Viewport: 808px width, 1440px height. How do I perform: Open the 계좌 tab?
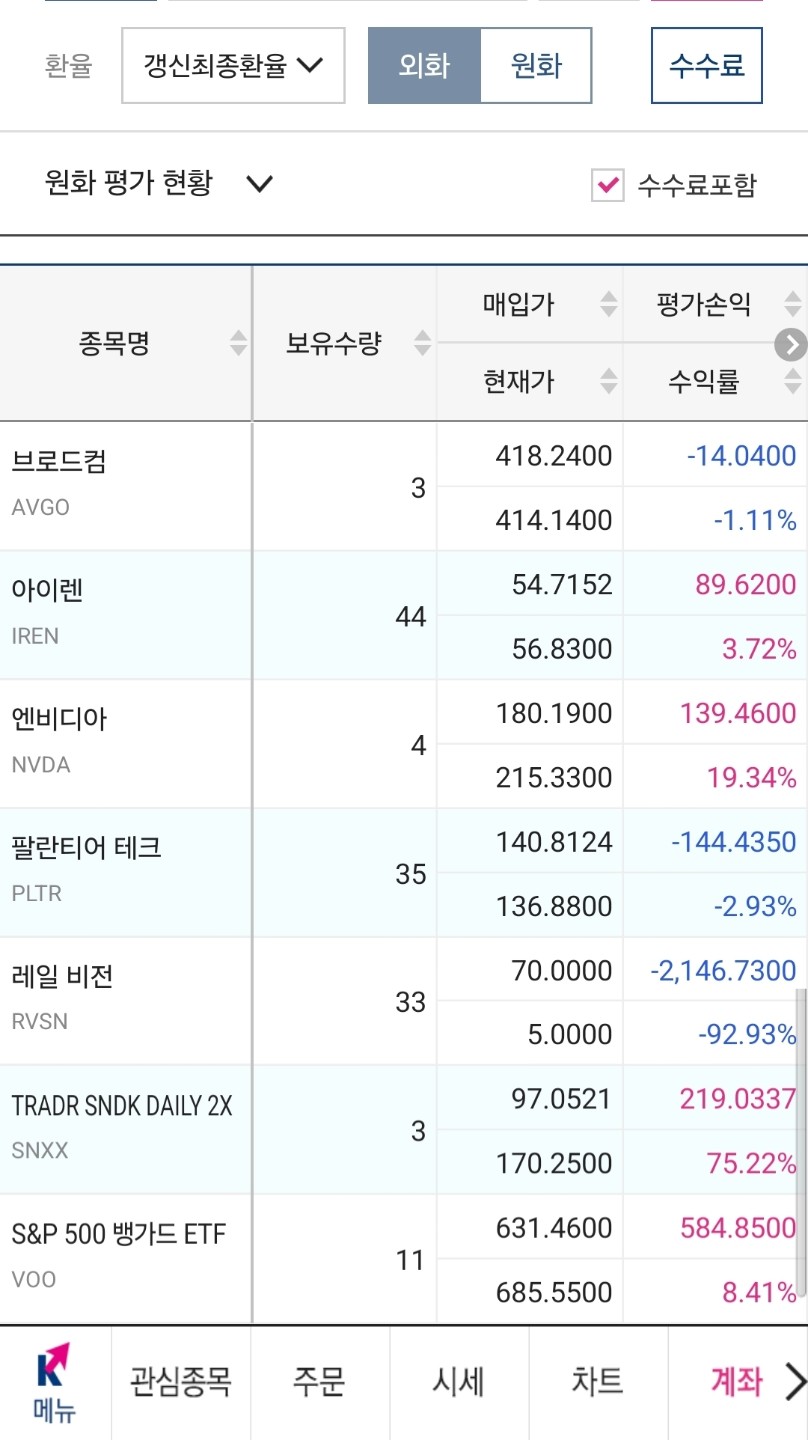(736, 1382)
